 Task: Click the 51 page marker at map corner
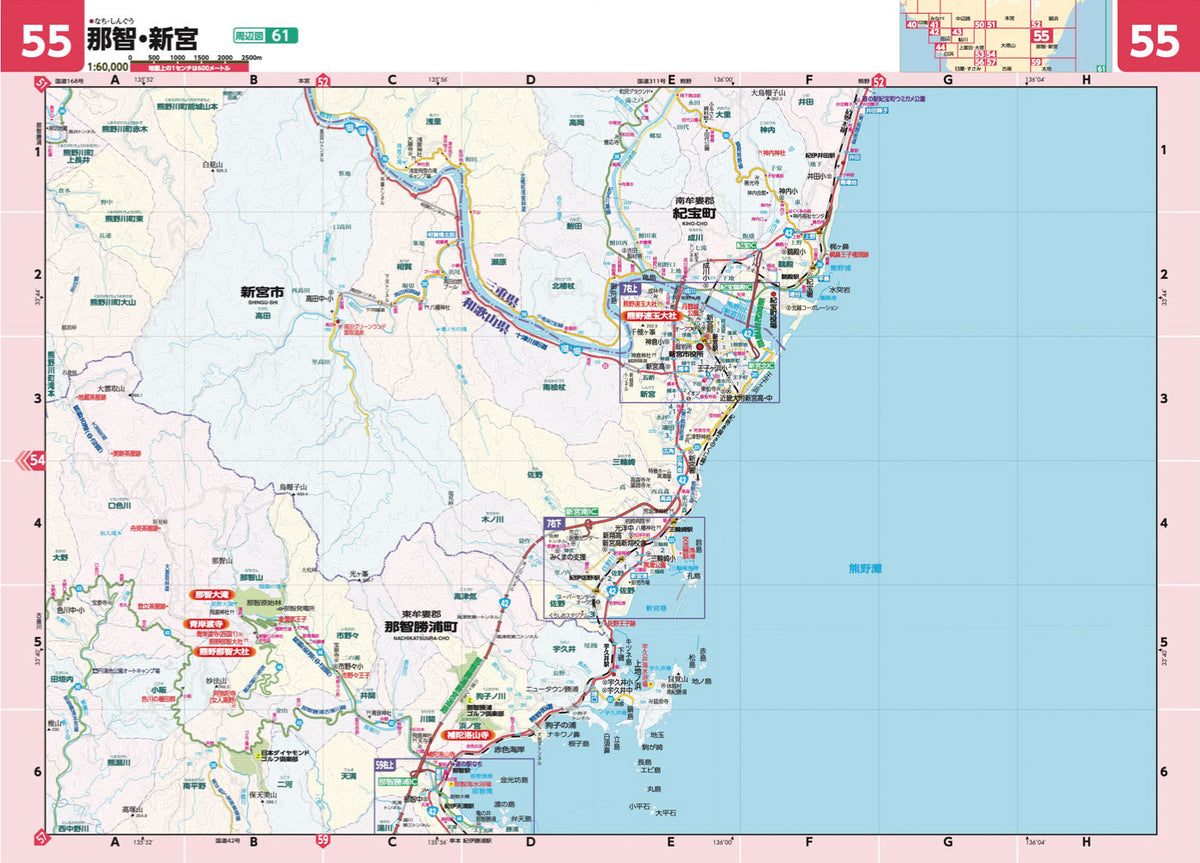click(x=41, y=82)
